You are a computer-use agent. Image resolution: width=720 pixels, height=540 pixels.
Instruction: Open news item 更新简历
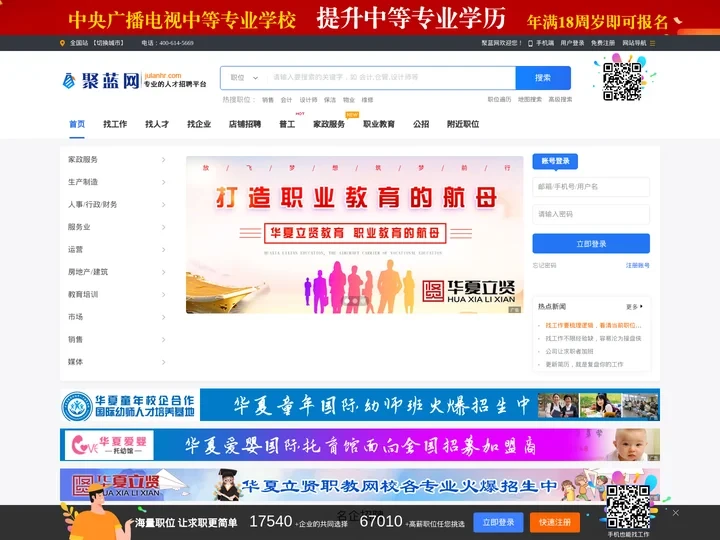[584, 364]
